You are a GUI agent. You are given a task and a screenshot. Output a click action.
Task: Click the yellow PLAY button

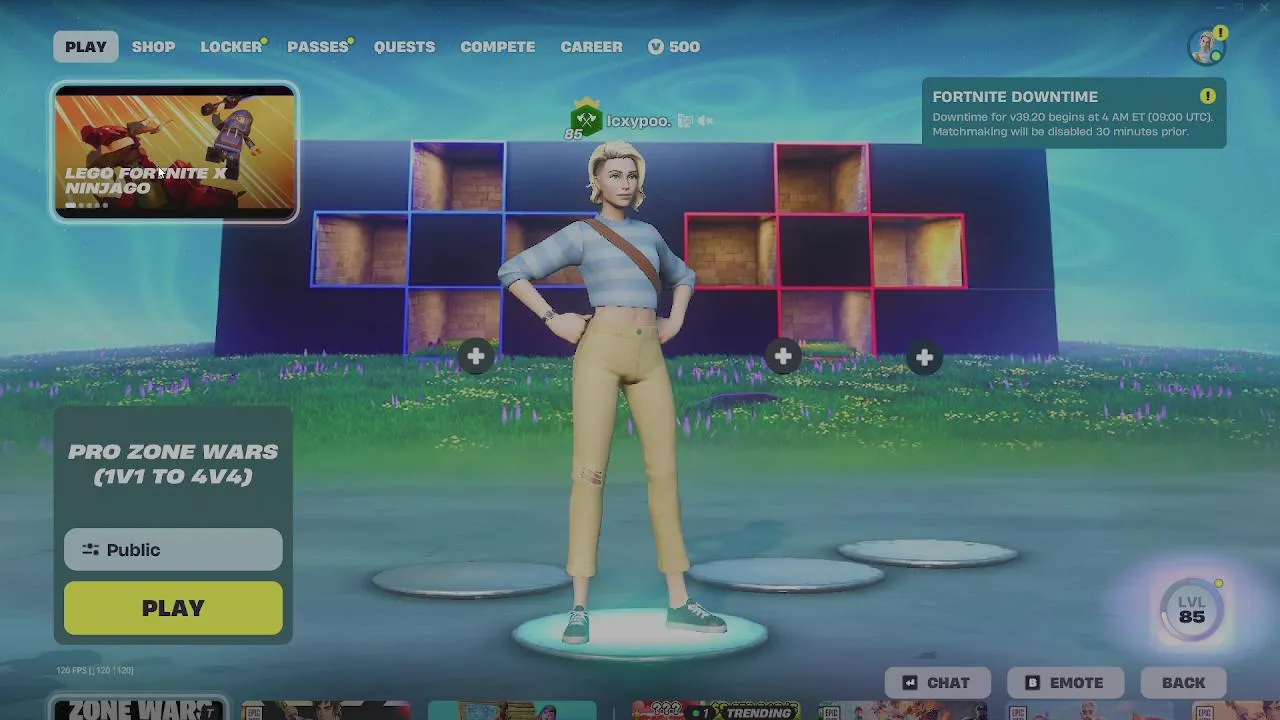(173, 608)
